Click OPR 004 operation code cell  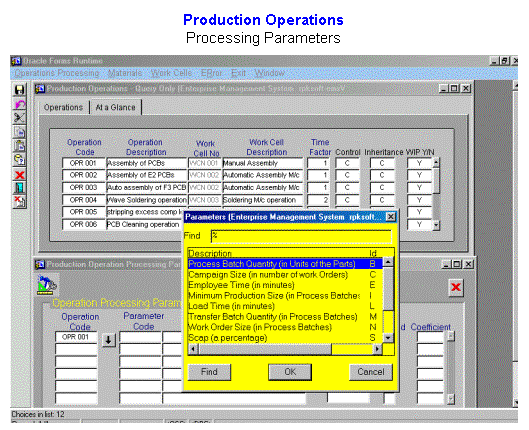click(83, 200)
